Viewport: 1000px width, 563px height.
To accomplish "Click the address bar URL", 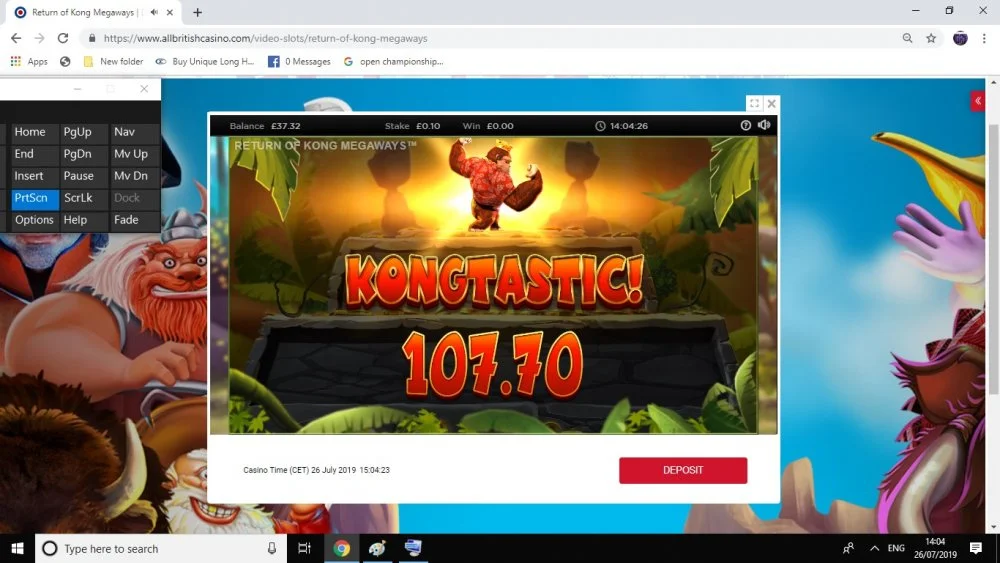I will pos(265,38).
